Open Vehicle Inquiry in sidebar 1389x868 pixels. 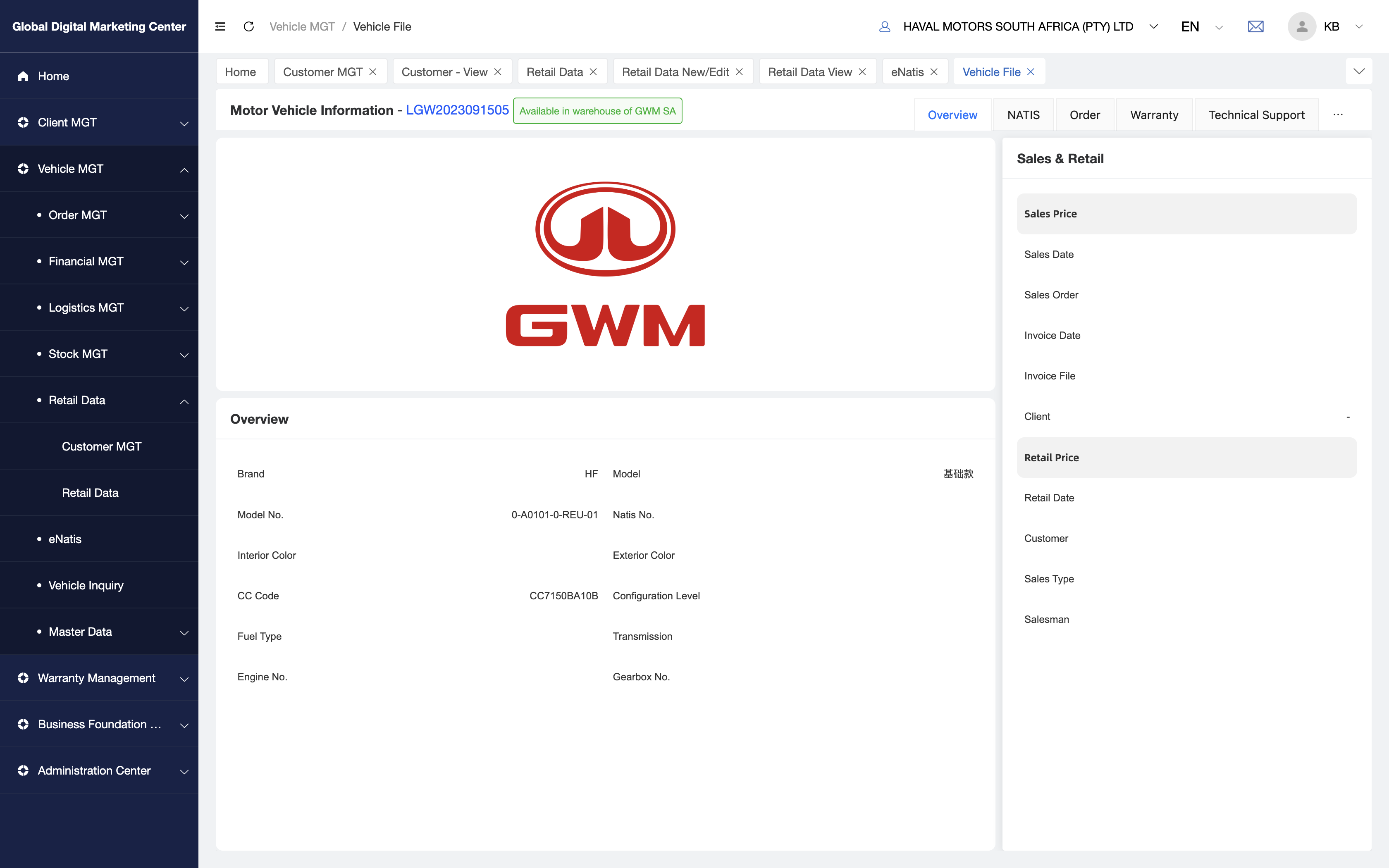[99, 585]
